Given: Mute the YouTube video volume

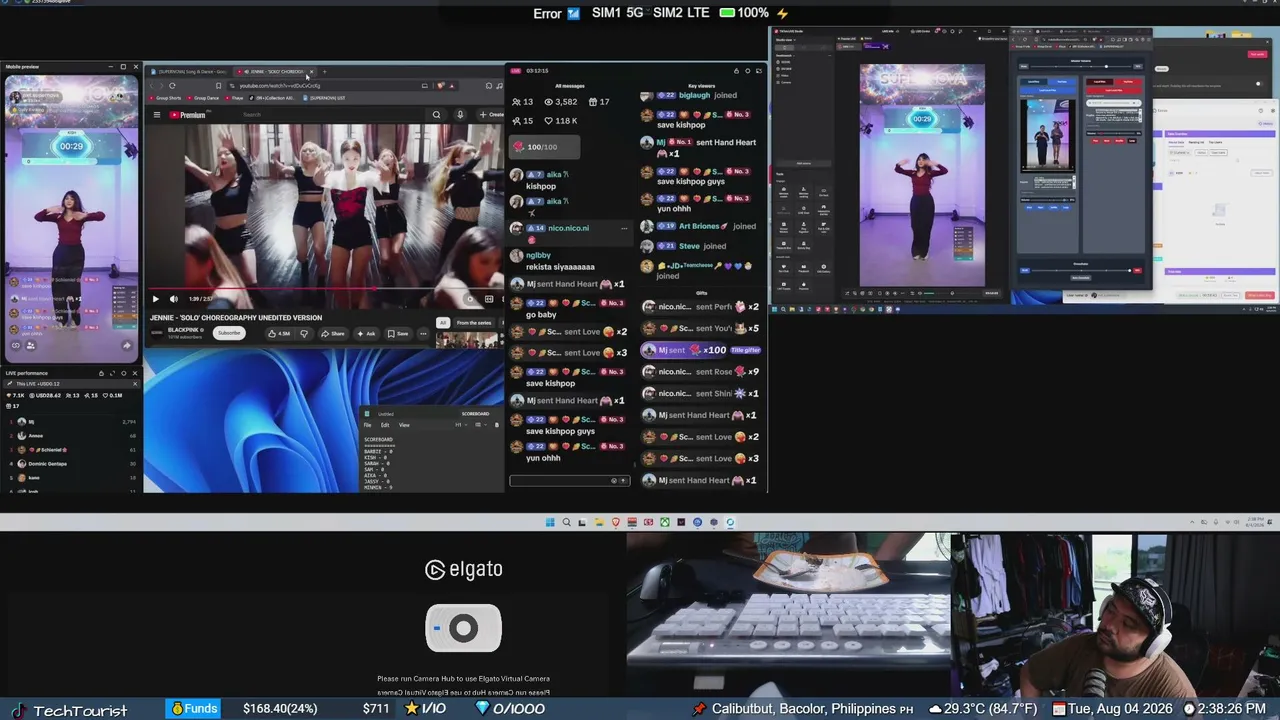Looking at the screenshot, I should (x=174, y=299).
